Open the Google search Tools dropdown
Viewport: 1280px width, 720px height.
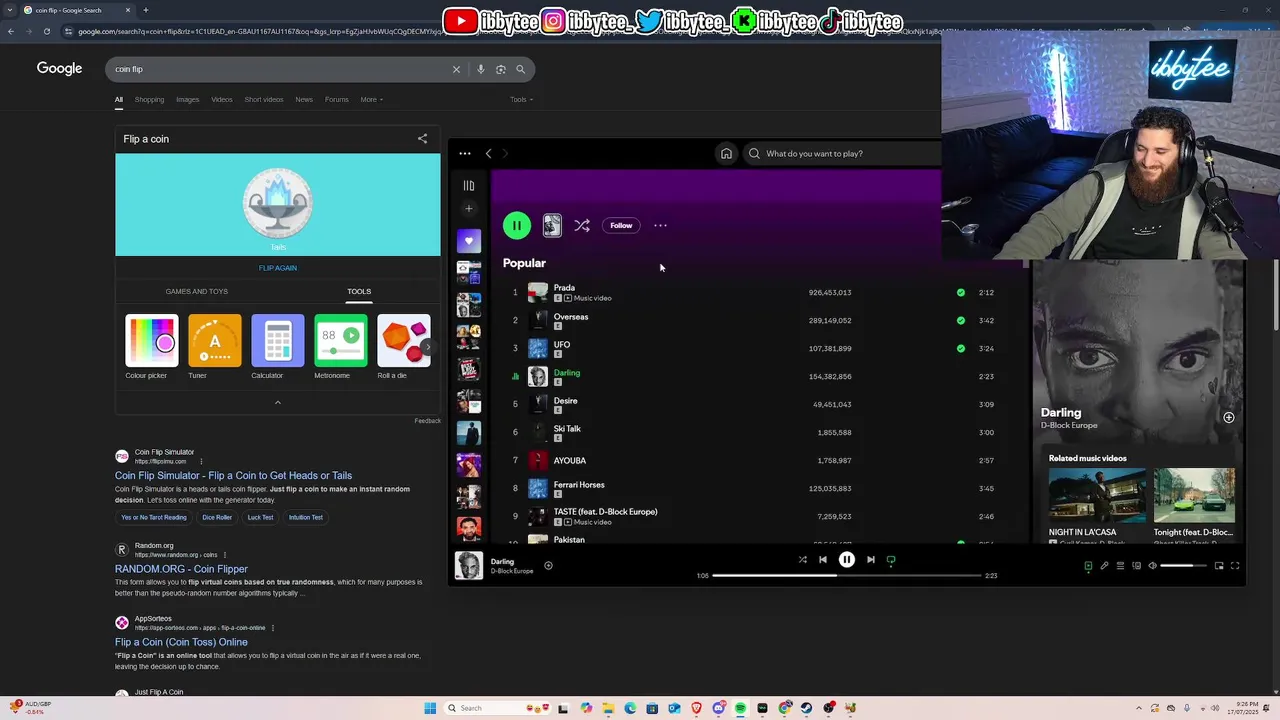(x=521, y=99)
